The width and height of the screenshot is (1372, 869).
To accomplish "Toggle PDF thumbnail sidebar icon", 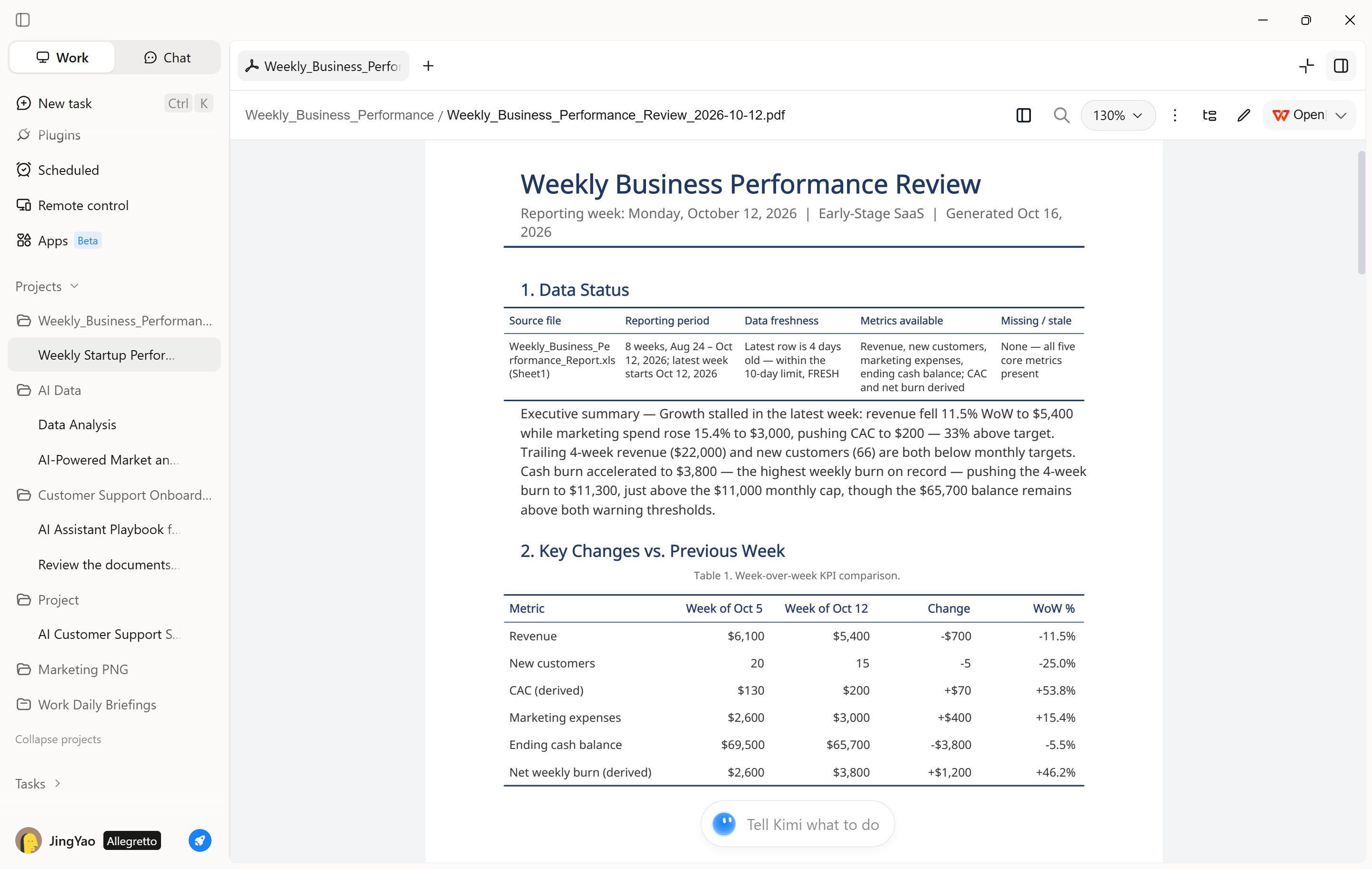I will pyautogui.click(x=1024, y=115).
